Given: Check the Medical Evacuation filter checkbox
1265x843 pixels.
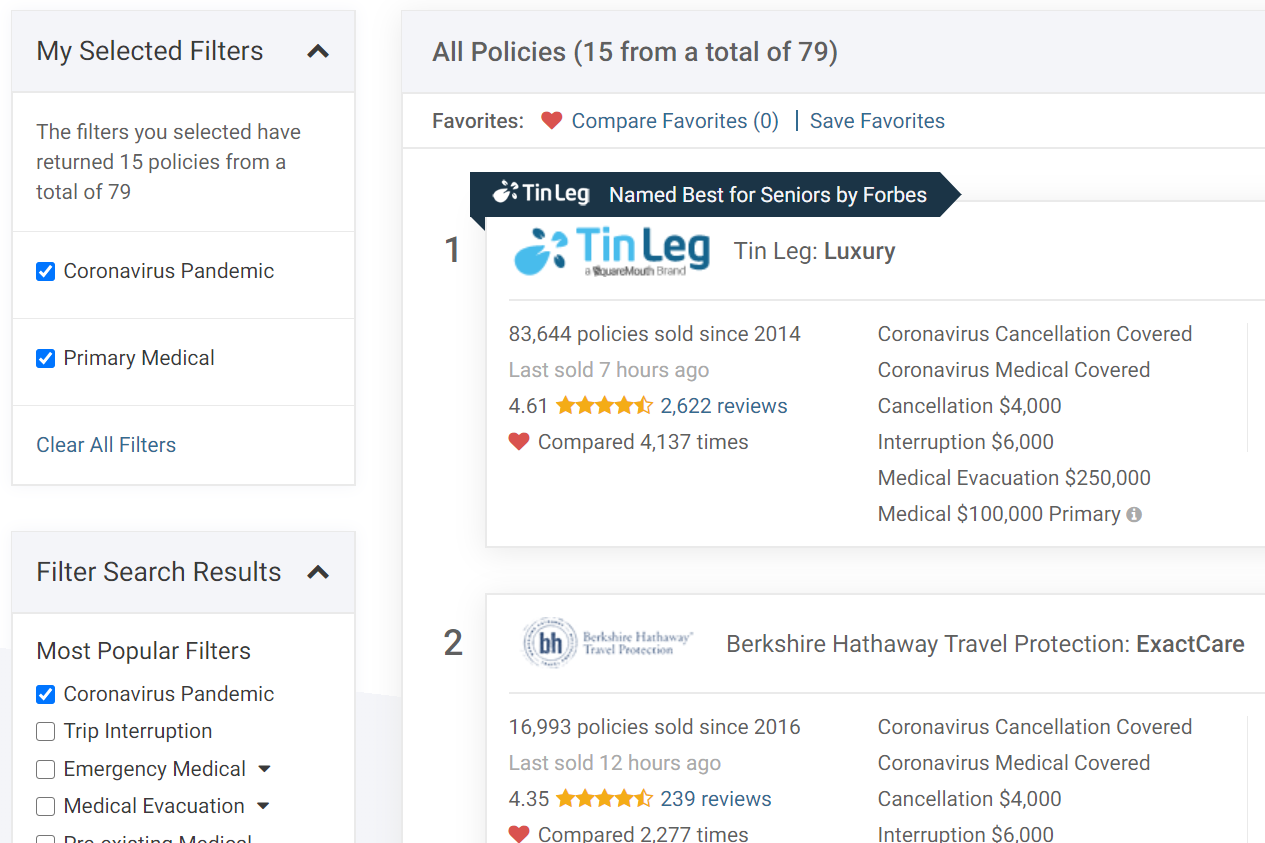Looking at the screenshot, I should (45, 806).
